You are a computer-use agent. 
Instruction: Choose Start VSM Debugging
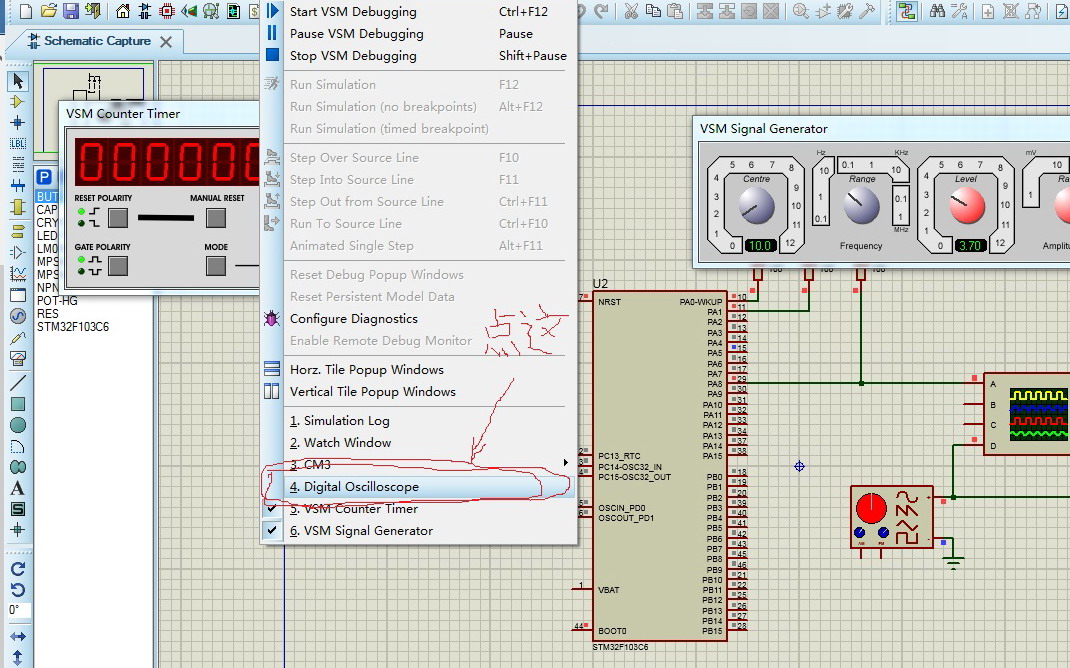pos(353,12)
